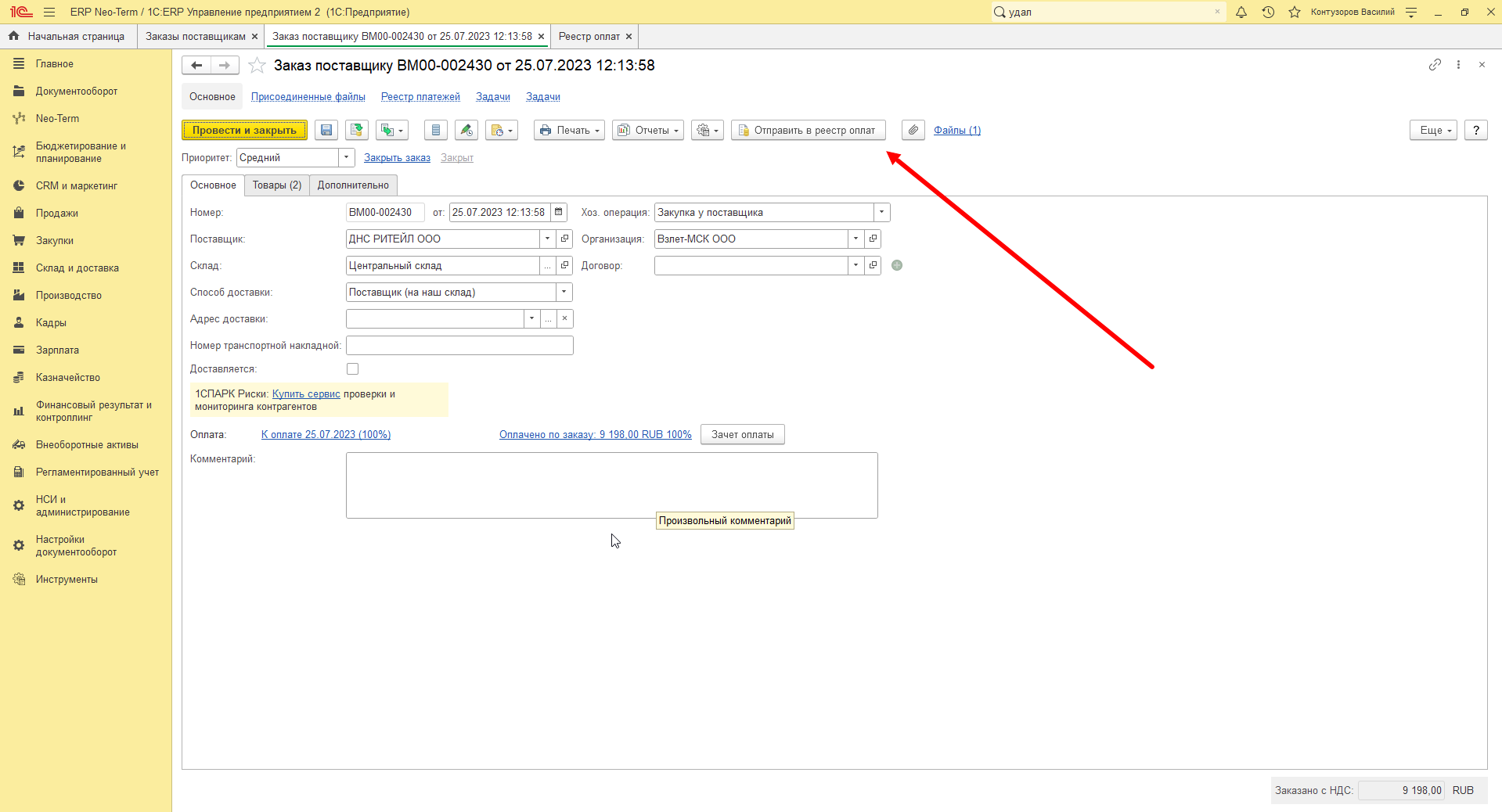Viewport: 1502px width, 812px height.
Task: Go back with the left arrow
Action: pyautogui.click(x=196, y=66)
